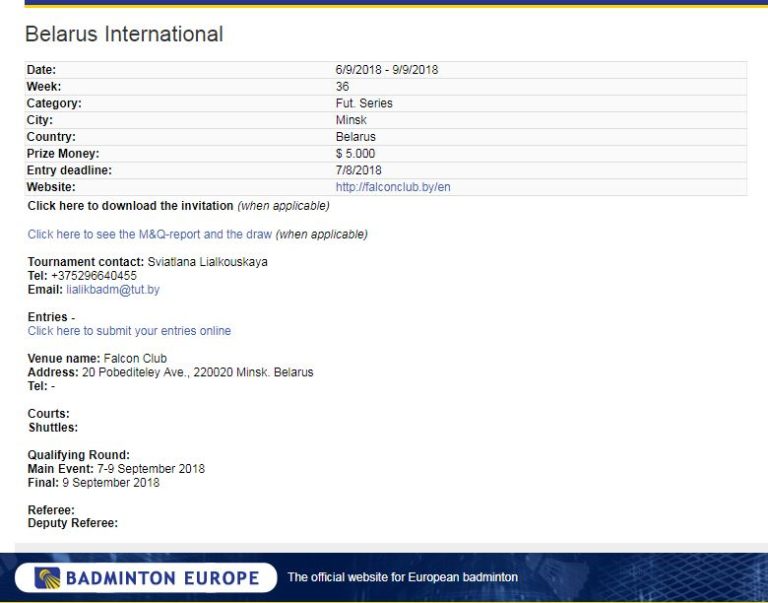Click the Country: row label

pos(51,137)
